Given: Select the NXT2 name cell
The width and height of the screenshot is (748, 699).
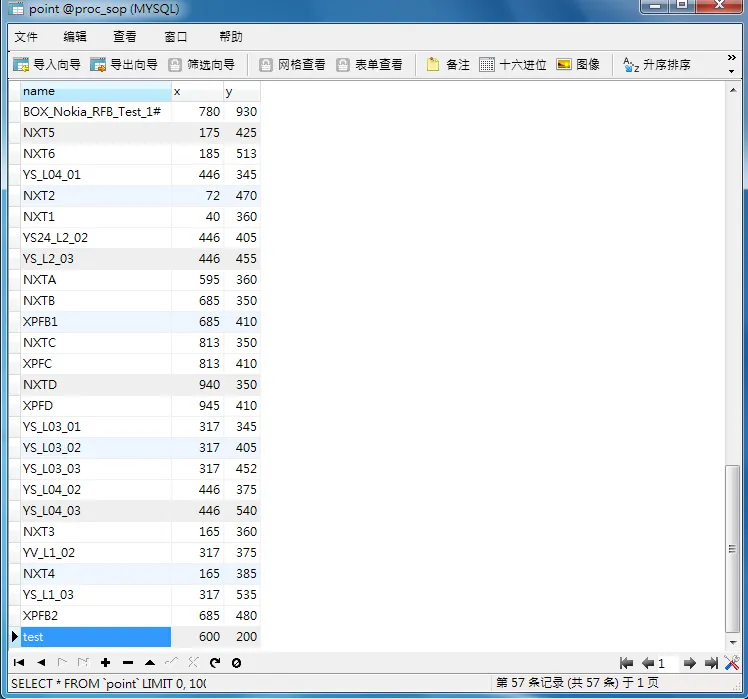Looking at the screenshot, I should pos(96,196).
